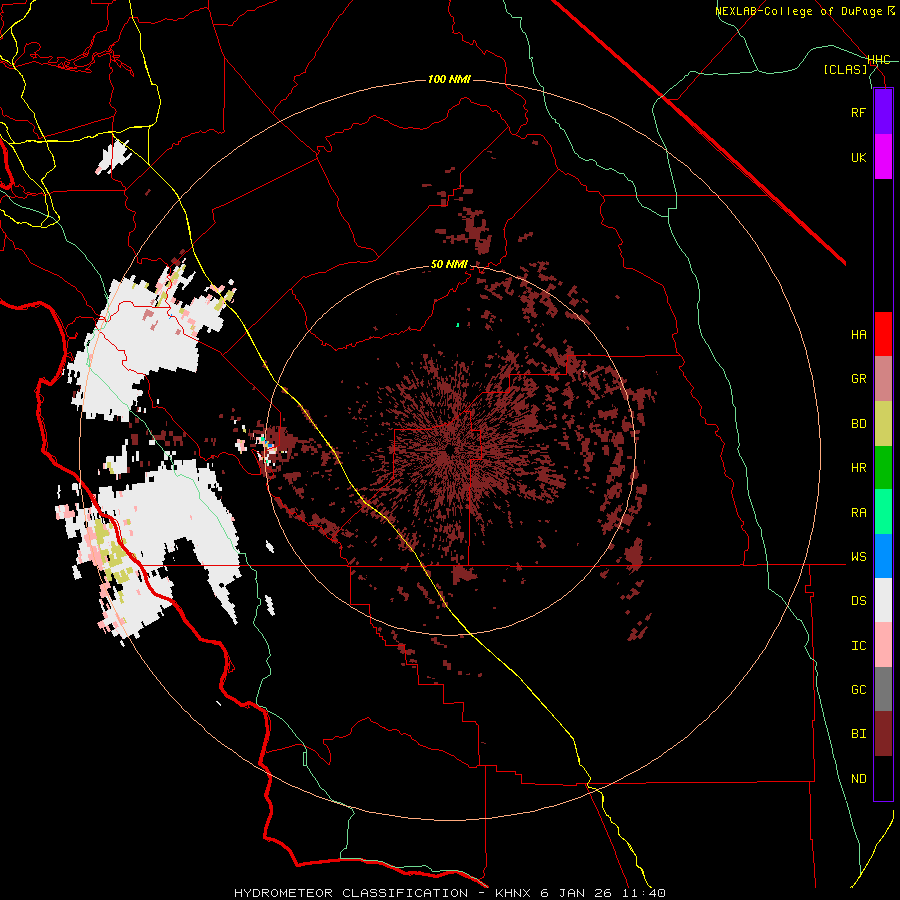Click the UK legend label

click(x=858, y=157)
